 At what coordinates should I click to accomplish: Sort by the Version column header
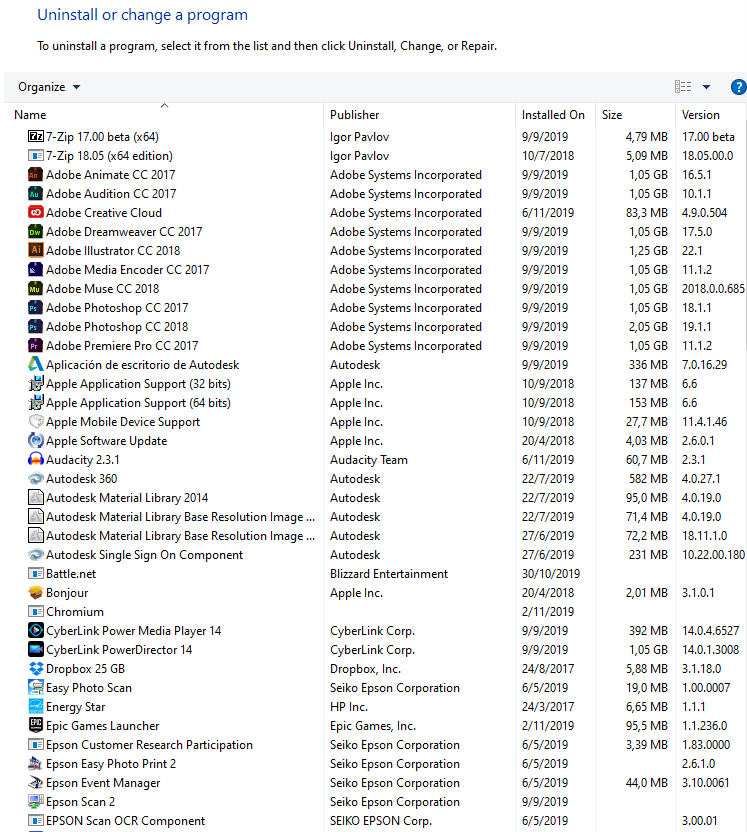click(x=711, y=115)
